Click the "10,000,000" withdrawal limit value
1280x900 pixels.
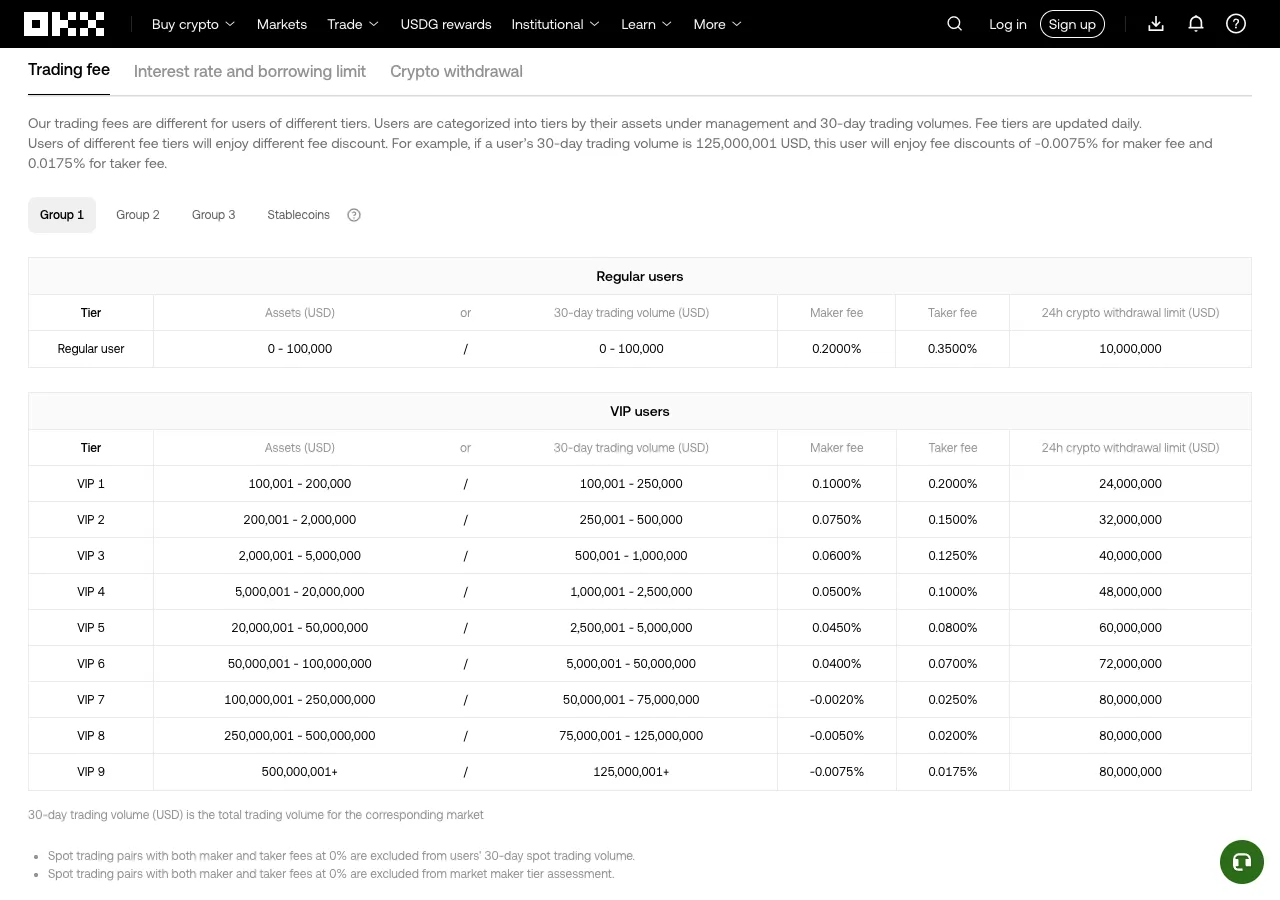pyautogui.click(x=1130, y=349)
